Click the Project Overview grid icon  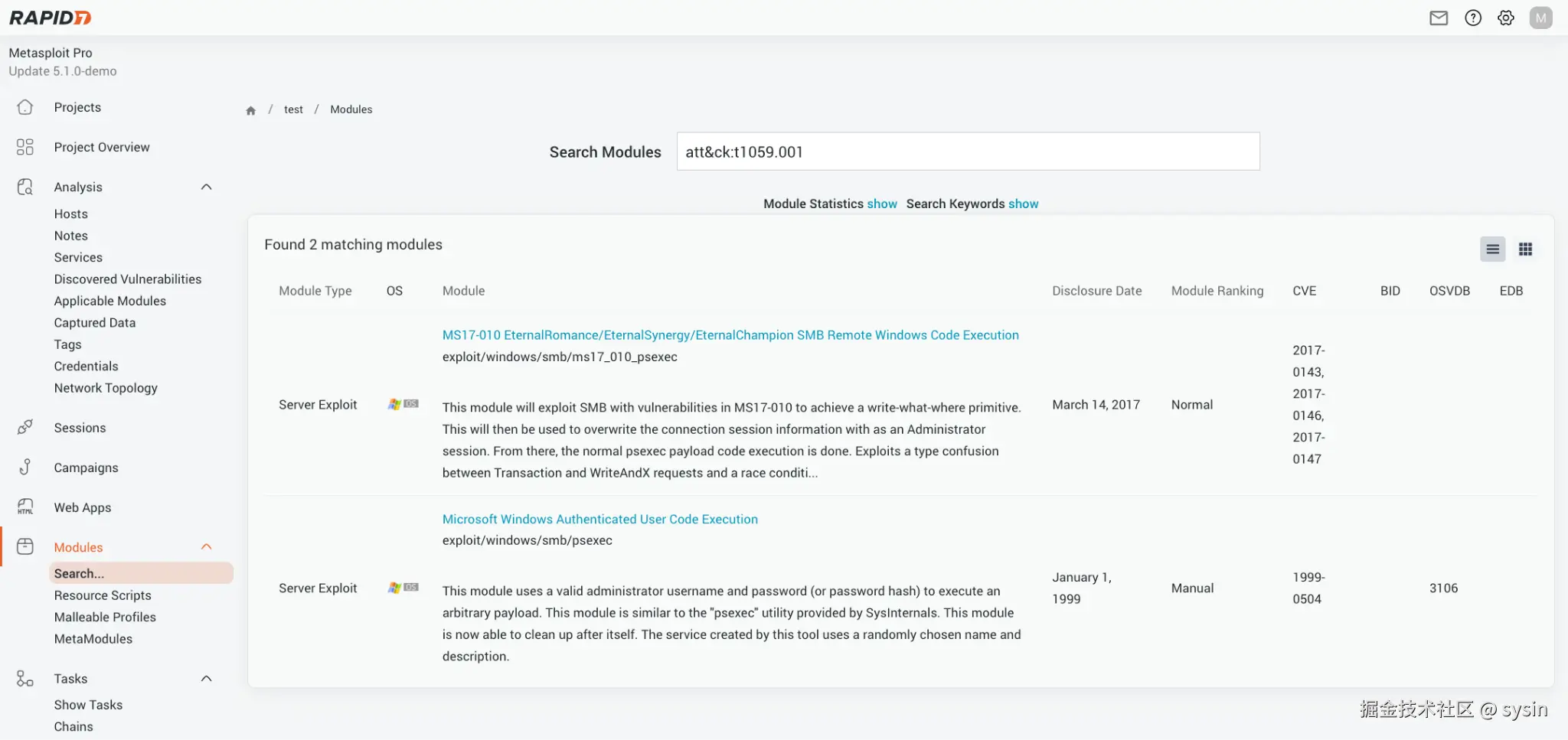(x=25, y=147)
